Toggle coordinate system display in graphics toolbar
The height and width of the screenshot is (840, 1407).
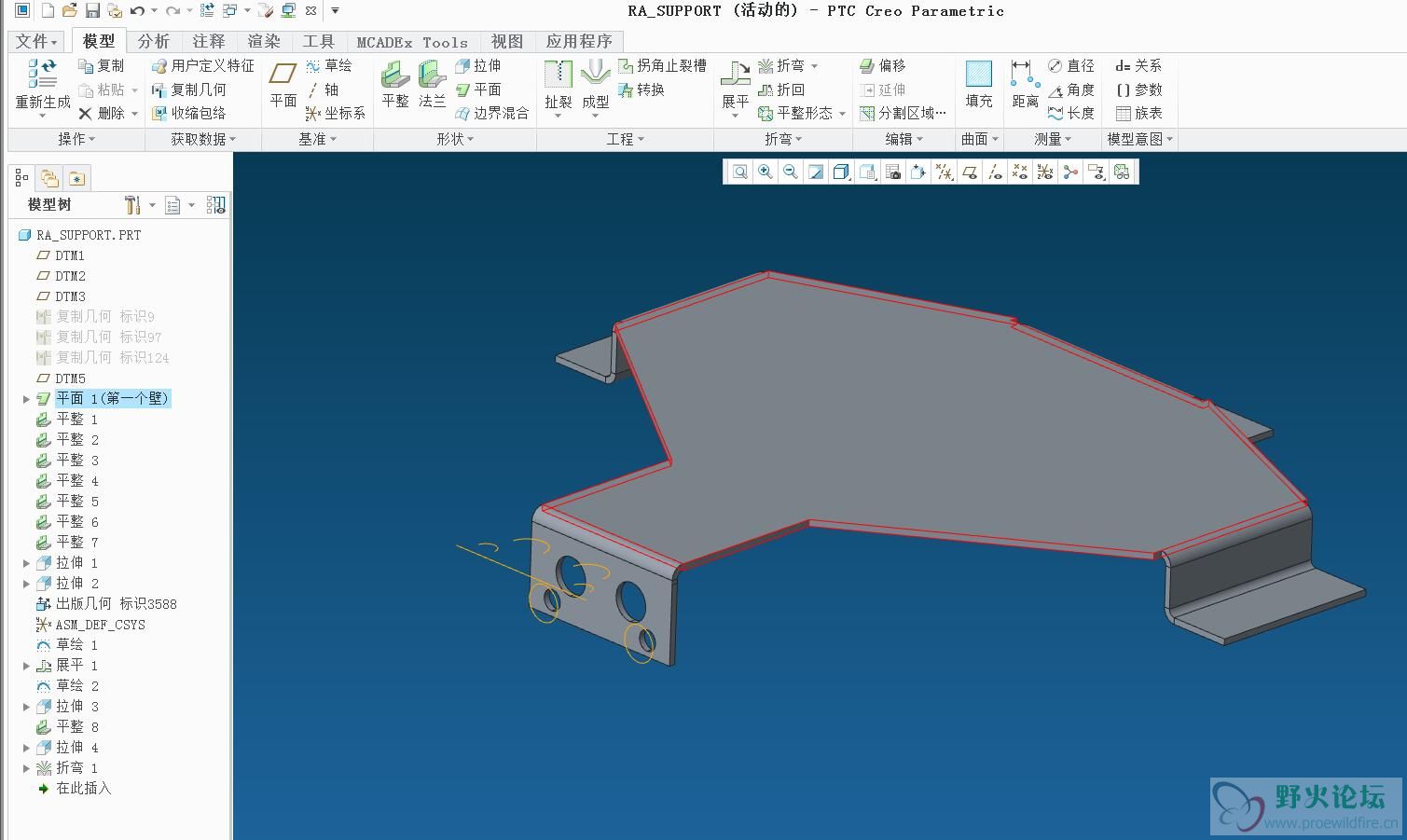point(1045,172)
